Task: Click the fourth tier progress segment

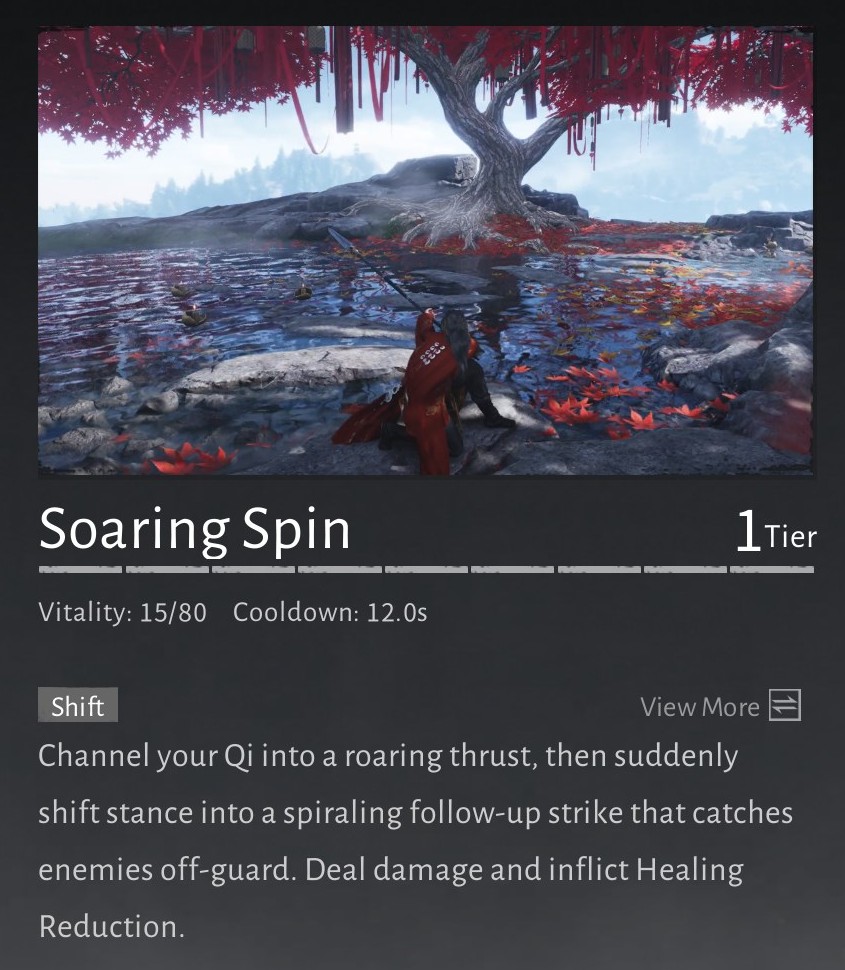Action: pyautogui.click(x=339, y=569)
